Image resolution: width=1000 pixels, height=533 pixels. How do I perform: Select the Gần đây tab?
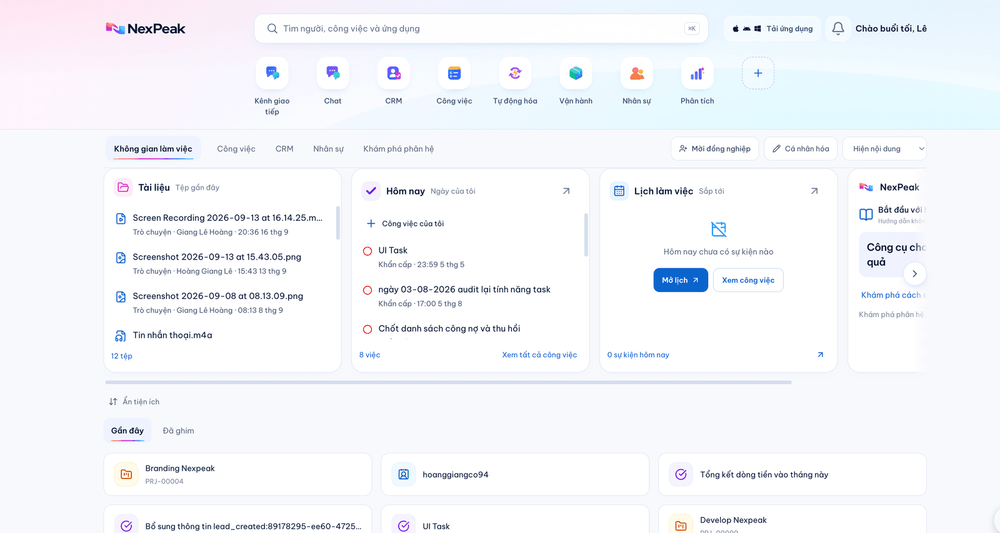click(x=128, y=430)
